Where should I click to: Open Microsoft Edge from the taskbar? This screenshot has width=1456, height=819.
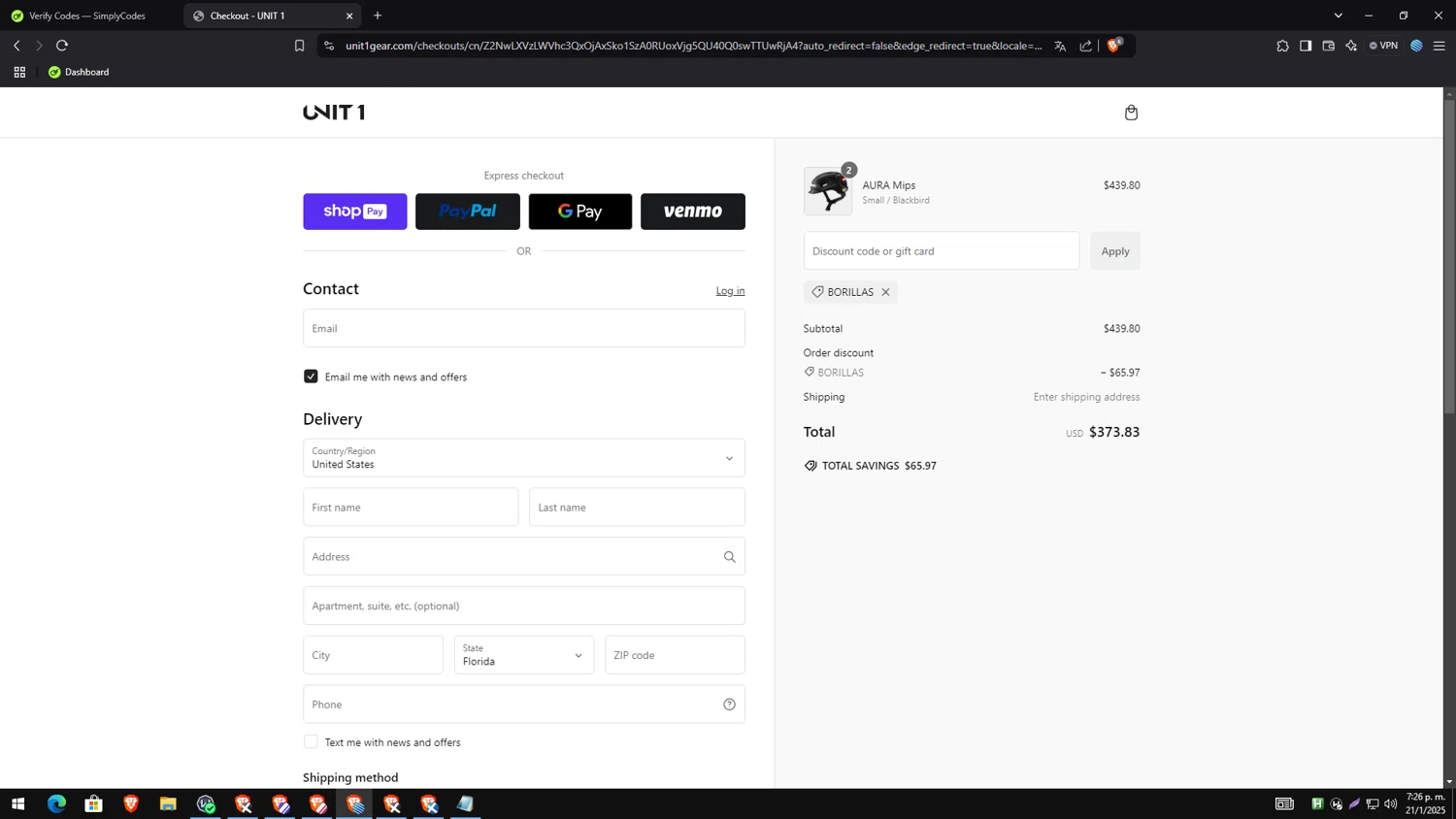pos(56,803)
